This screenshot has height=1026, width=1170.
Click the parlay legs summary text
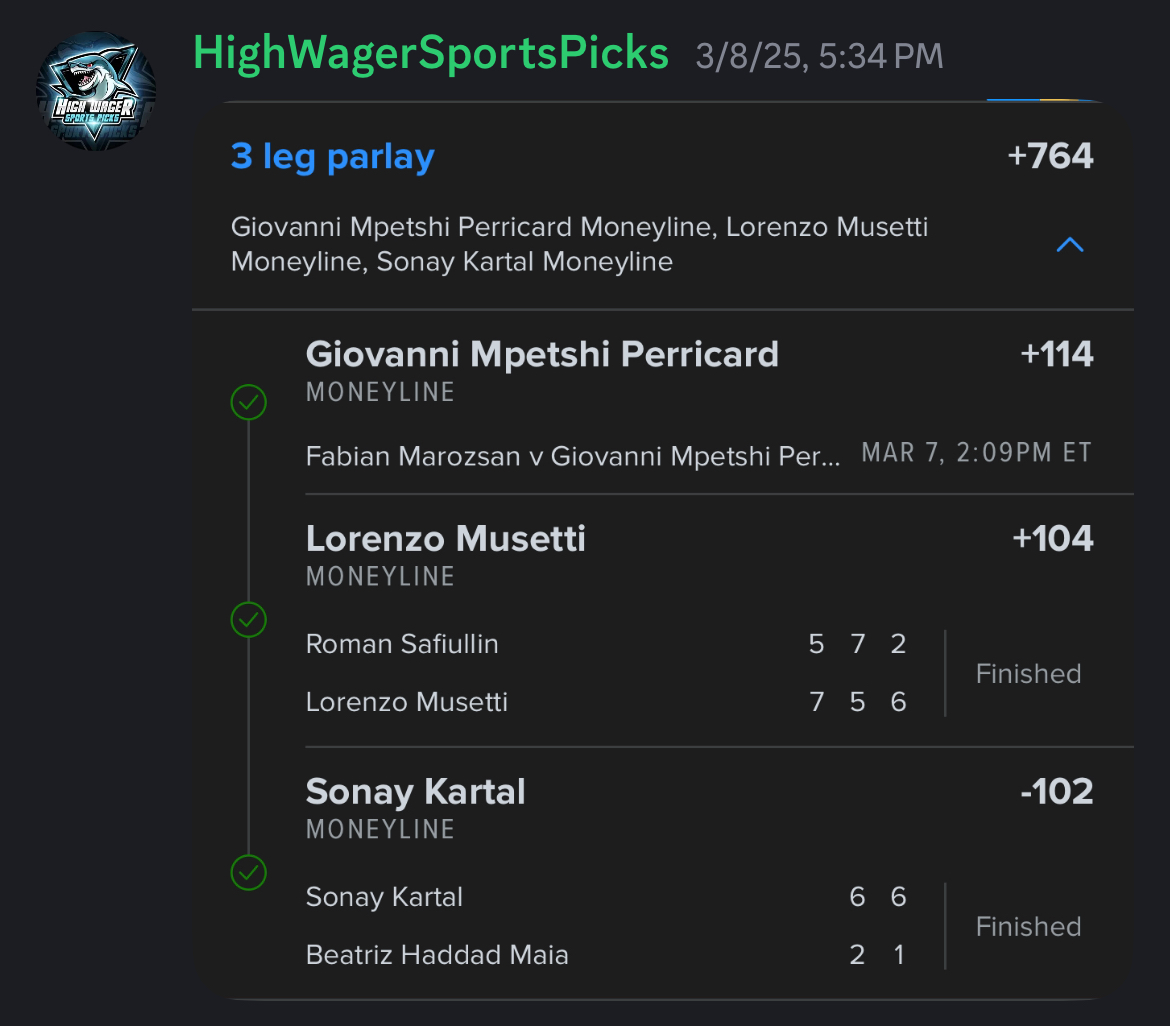[x=579, y=244]
